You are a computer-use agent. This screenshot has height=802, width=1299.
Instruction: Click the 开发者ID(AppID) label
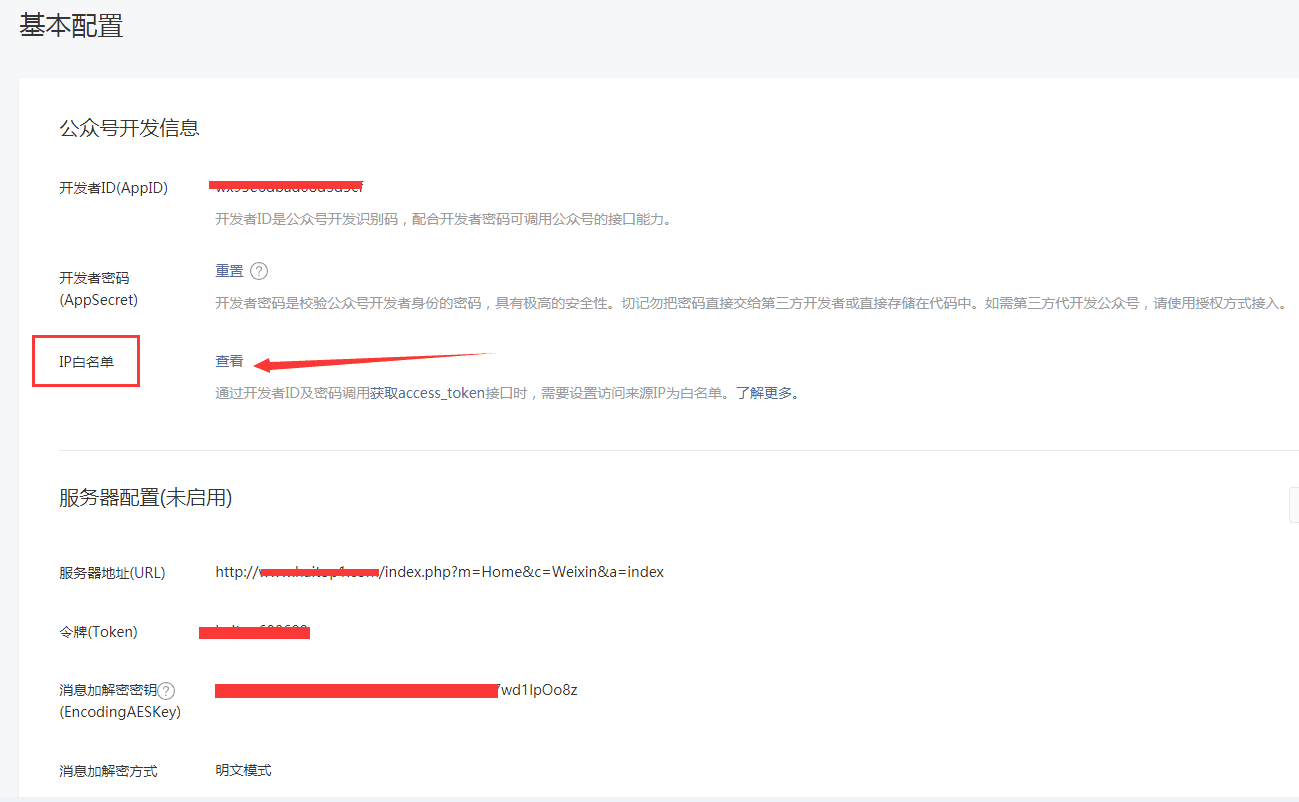(x=113, y=188)
